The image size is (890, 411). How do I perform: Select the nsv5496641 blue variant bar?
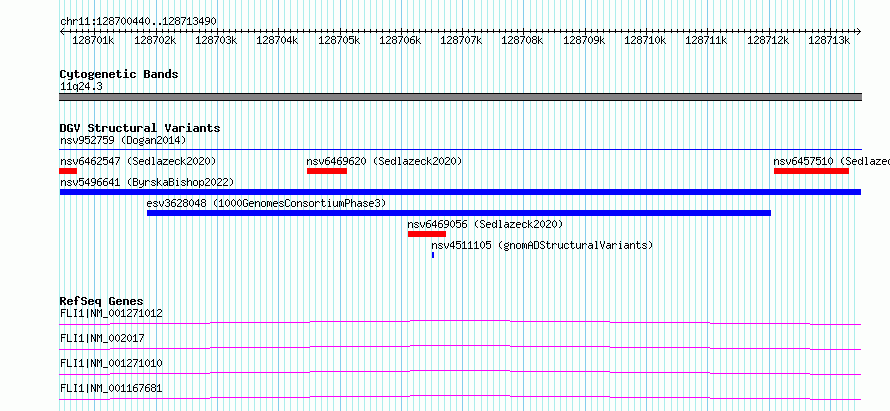(460, 192)
